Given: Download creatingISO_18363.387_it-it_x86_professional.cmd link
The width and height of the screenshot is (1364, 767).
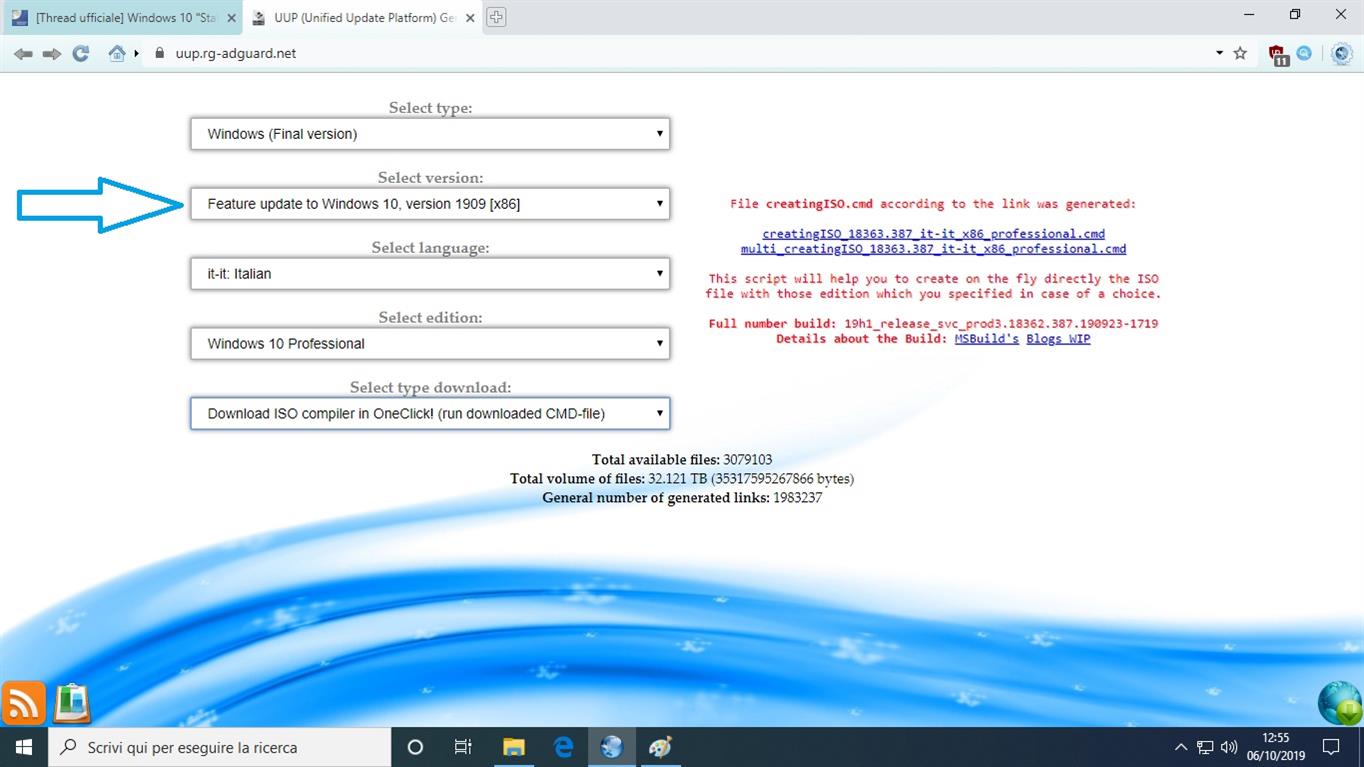Looking at the screenshot, I should pos(933,234).
